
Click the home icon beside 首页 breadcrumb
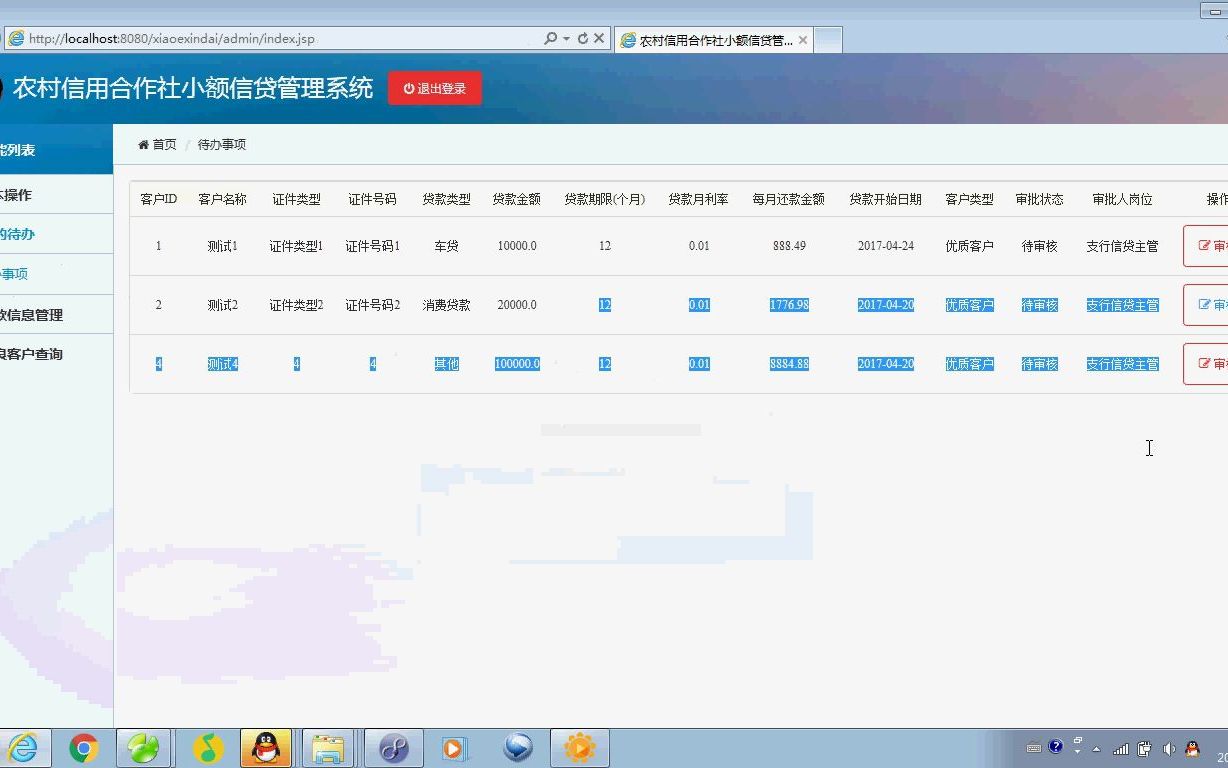142,144
